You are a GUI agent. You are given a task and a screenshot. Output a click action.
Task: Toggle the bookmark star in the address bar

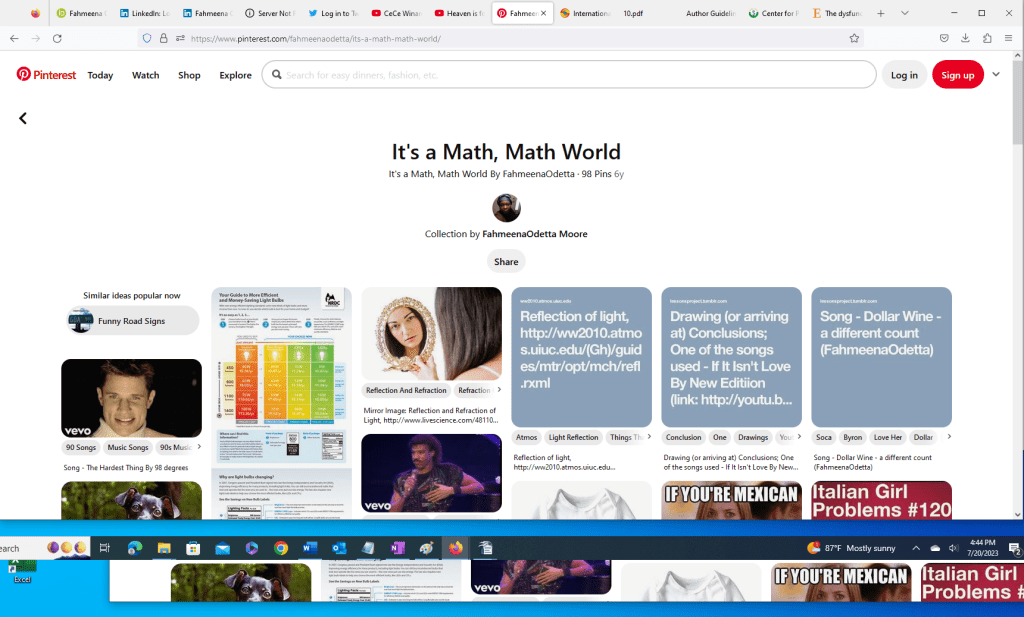(854, 40)
